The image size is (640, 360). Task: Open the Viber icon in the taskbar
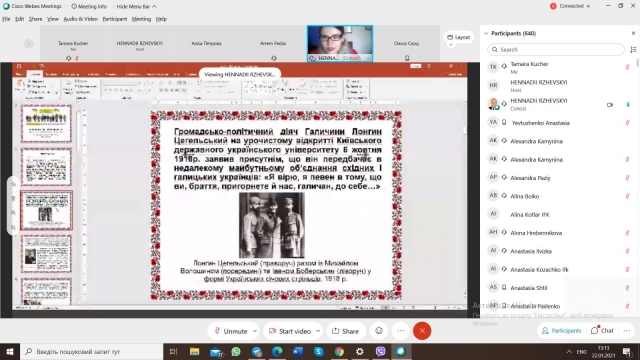click(380, 351)
